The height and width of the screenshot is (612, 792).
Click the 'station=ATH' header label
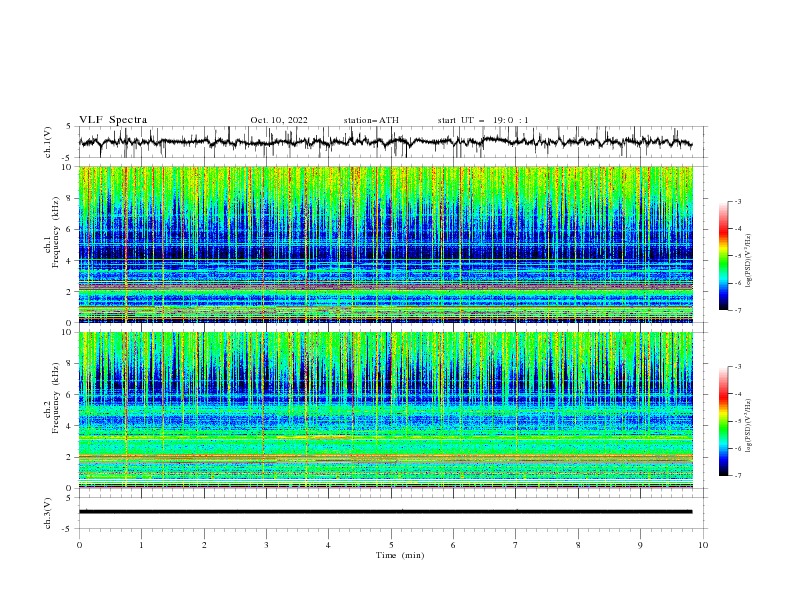coord(371,120)
